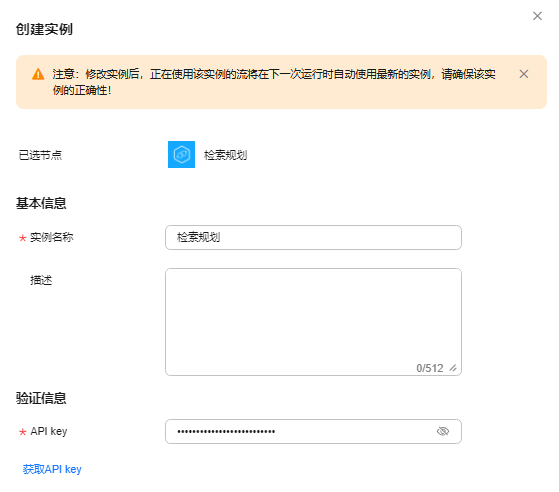Click the orange warning triangle icon

(x=38, y=75)
